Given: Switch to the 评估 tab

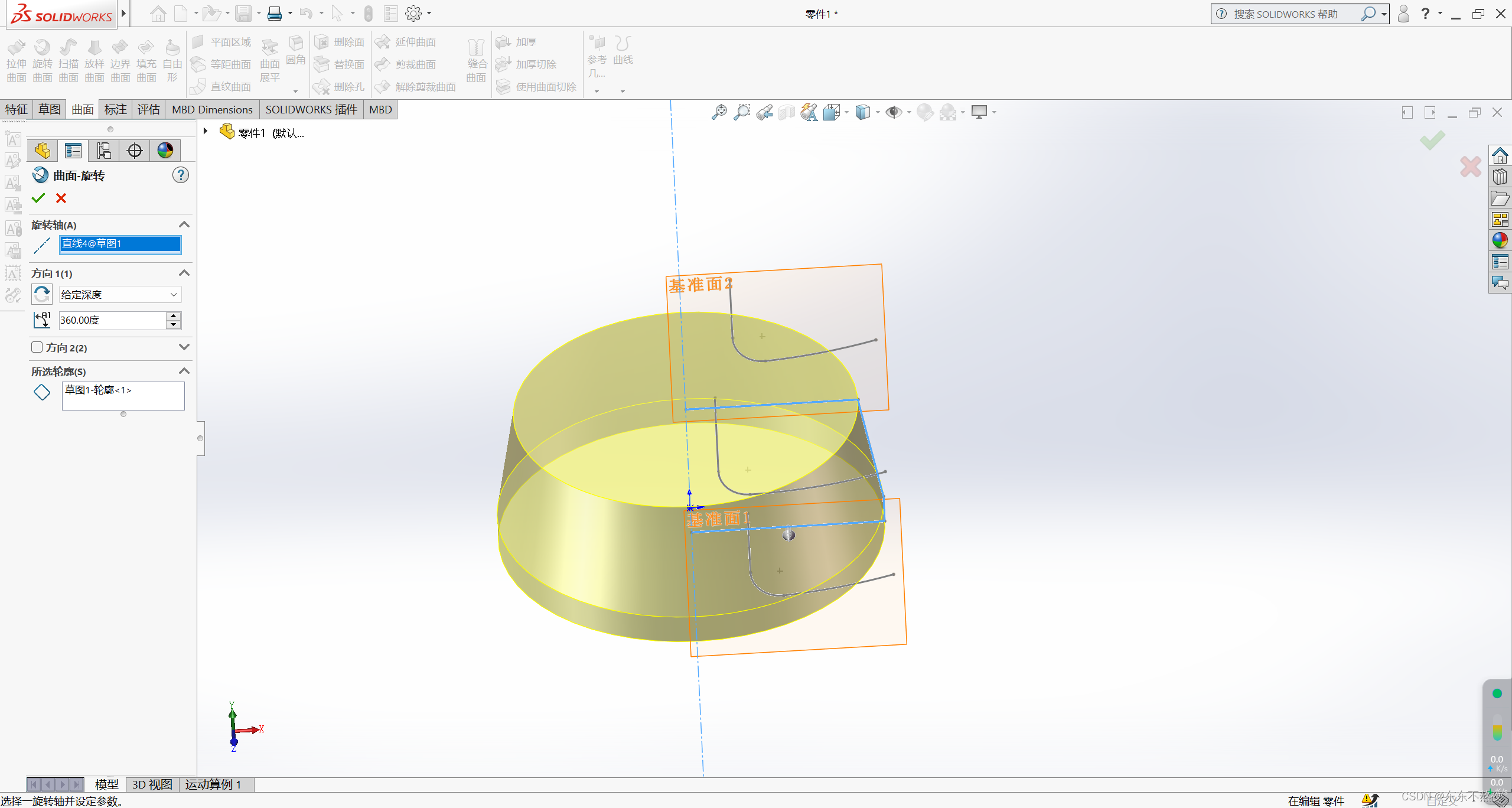Looking at the screenshot, I should (x=149, y=109).
